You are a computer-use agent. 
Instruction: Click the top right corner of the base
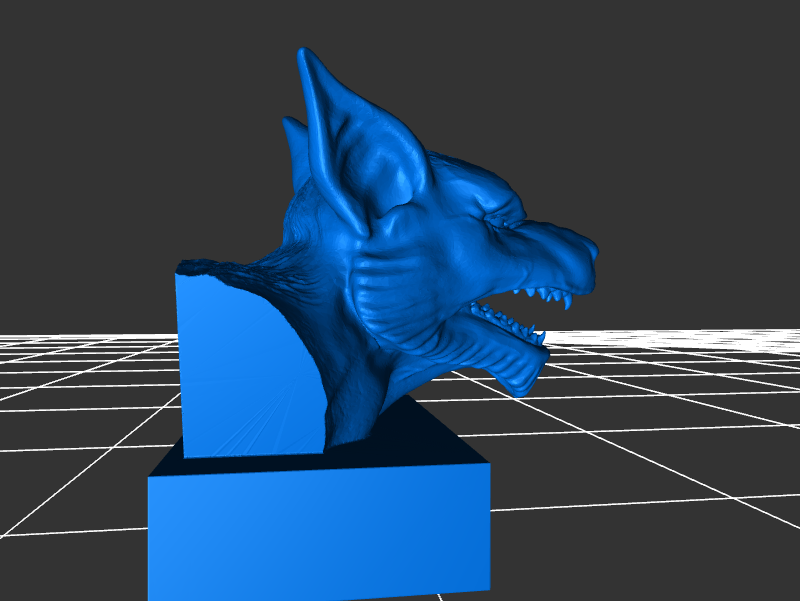click(489, 464)
